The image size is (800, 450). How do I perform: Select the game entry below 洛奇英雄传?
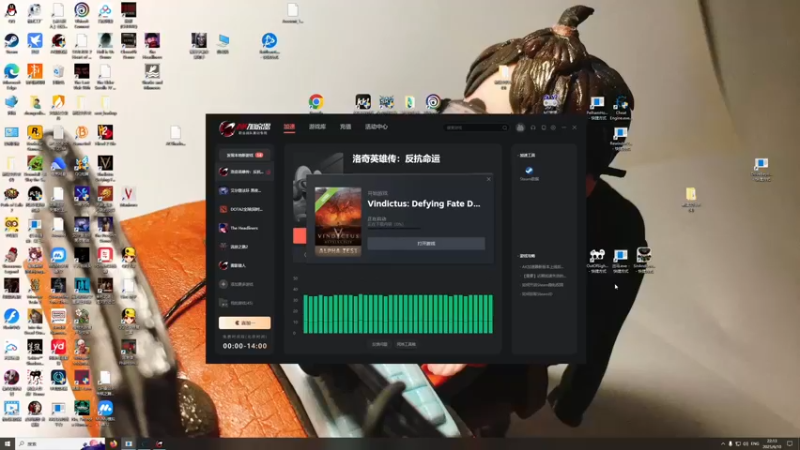(x=244, y=190)
